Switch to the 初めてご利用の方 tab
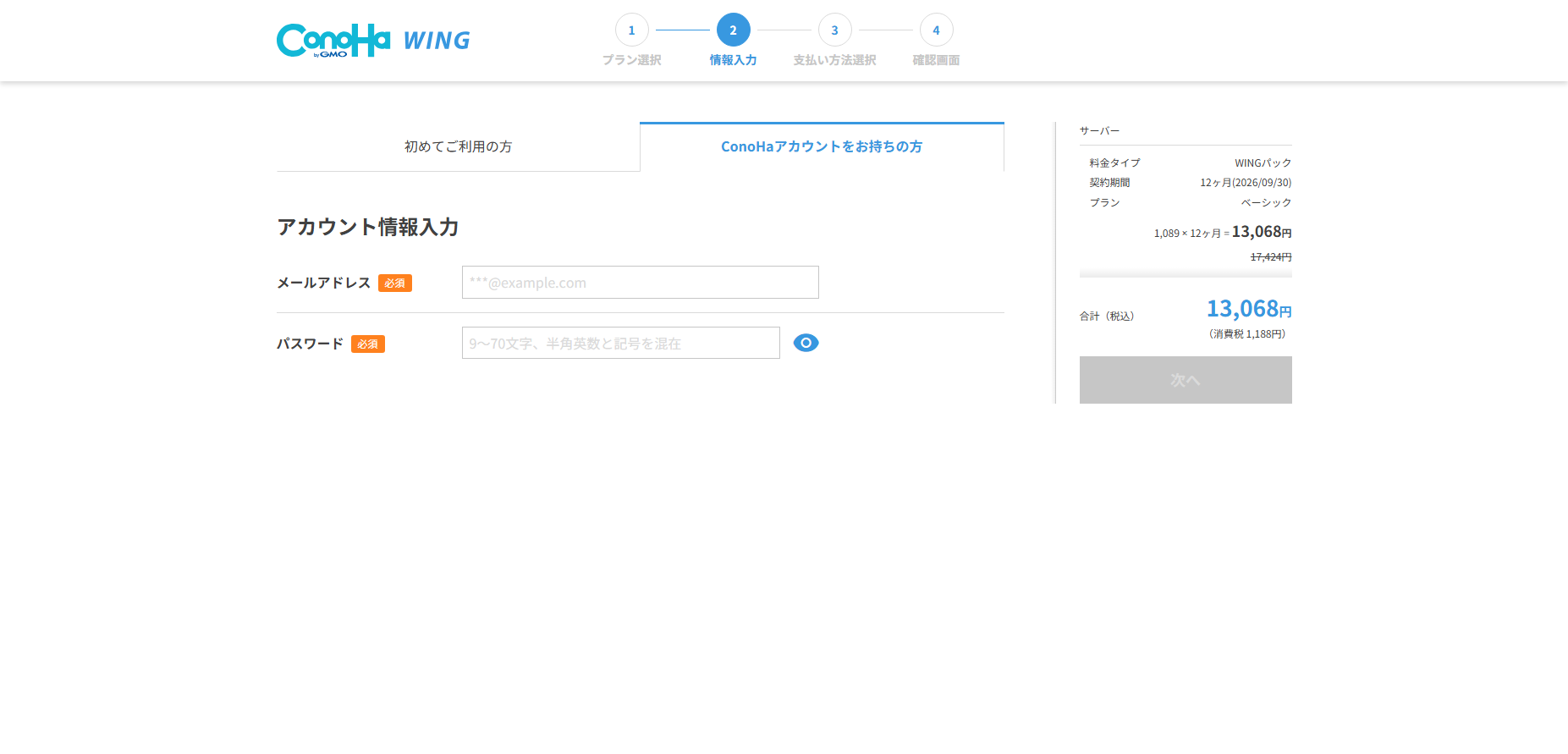Screen dimensions: 1568x754 click(x=458, y=147)
